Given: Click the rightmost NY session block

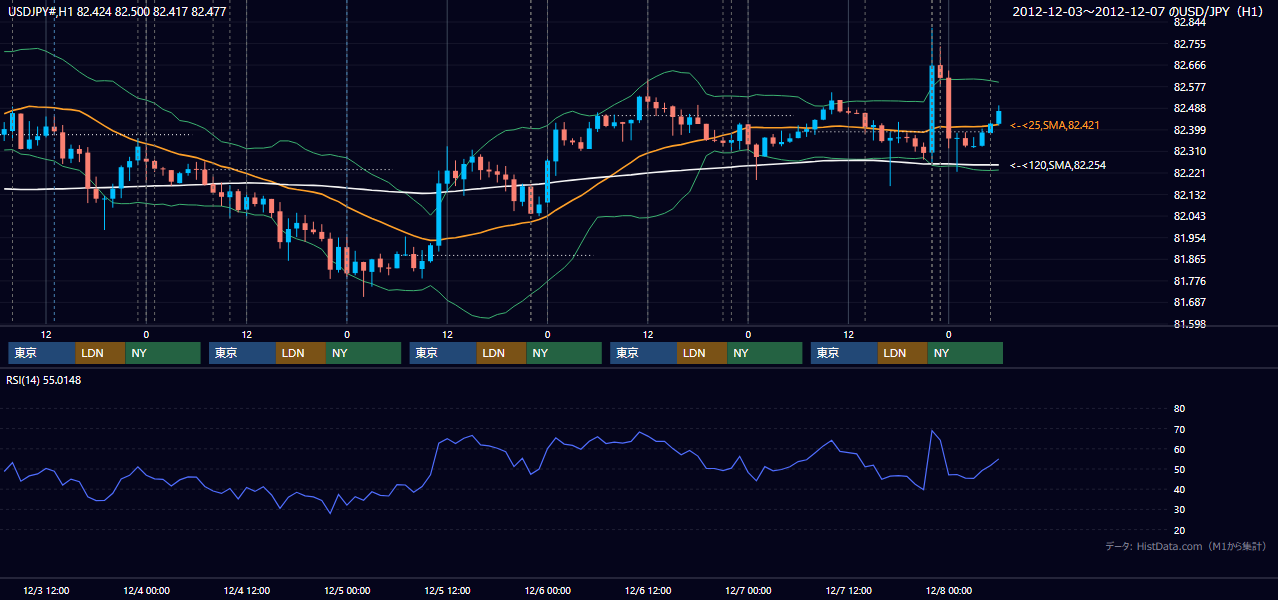Looking at the screenshot, I should coord(965,353).
